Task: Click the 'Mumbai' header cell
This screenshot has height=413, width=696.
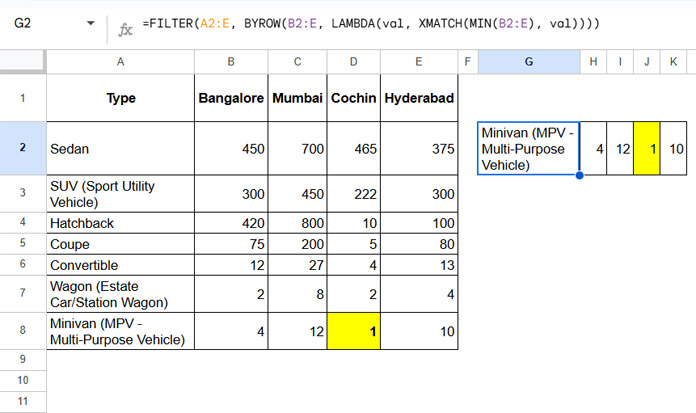Action: 297,98
